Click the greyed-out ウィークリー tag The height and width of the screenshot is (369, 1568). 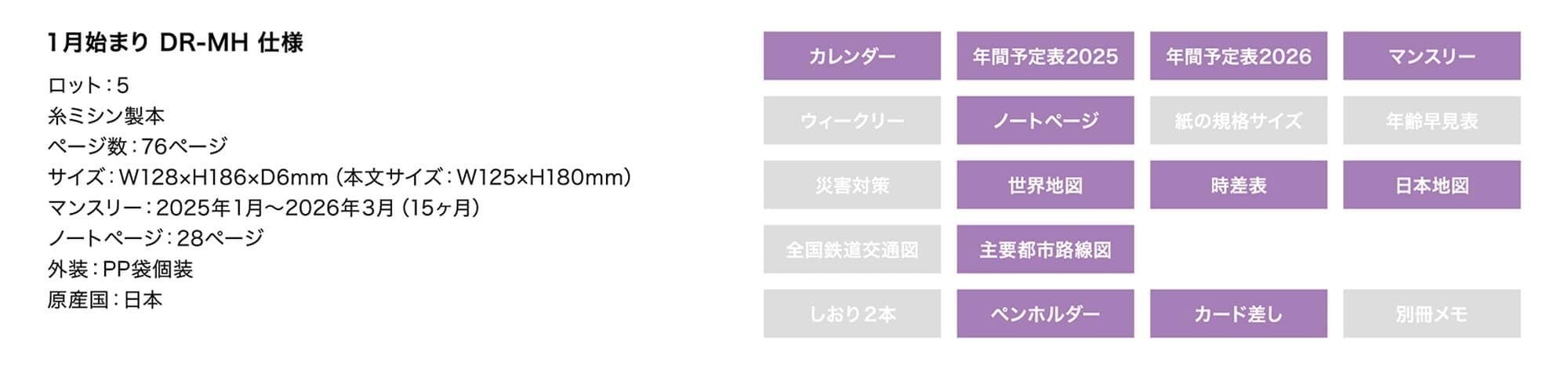[851, 121]
